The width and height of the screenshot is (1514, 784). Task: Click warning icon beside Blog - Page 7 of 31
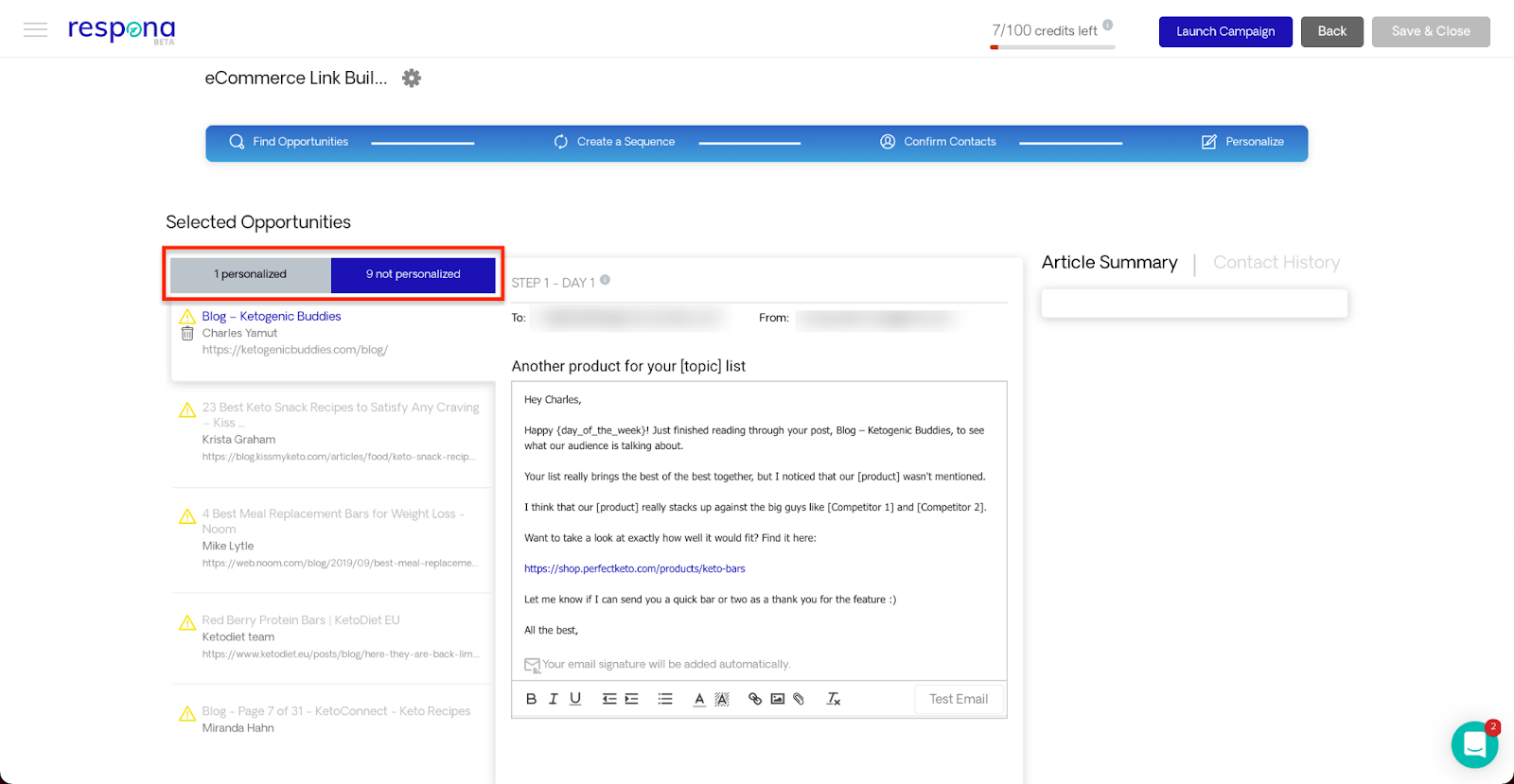coord(187,713)
